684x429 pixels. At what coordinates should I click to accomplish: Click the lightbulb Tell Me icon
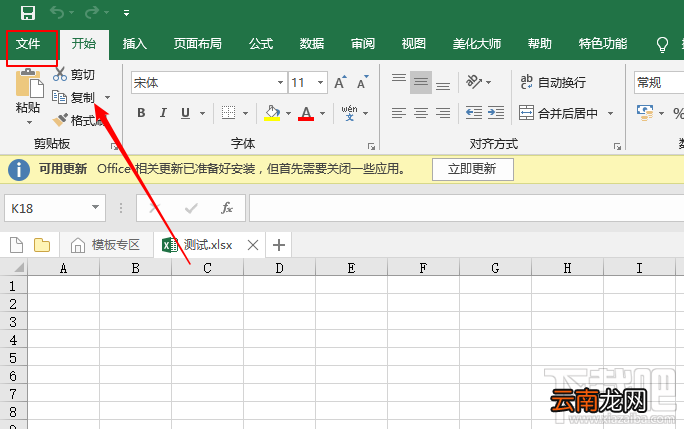pyautogui.click(x=662, y=44)
